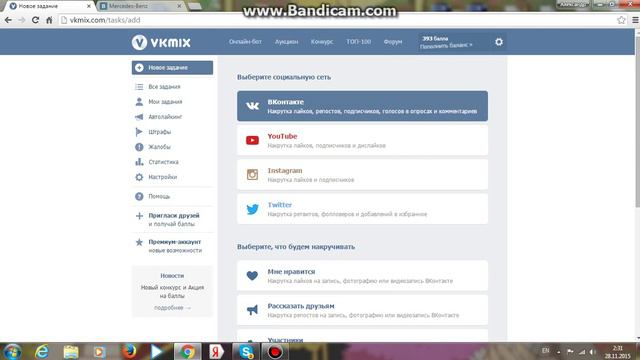The width and height of the screenshot is (640, 360).
Task: Open Онлайн-бот in top navigation
Action: 245,42
